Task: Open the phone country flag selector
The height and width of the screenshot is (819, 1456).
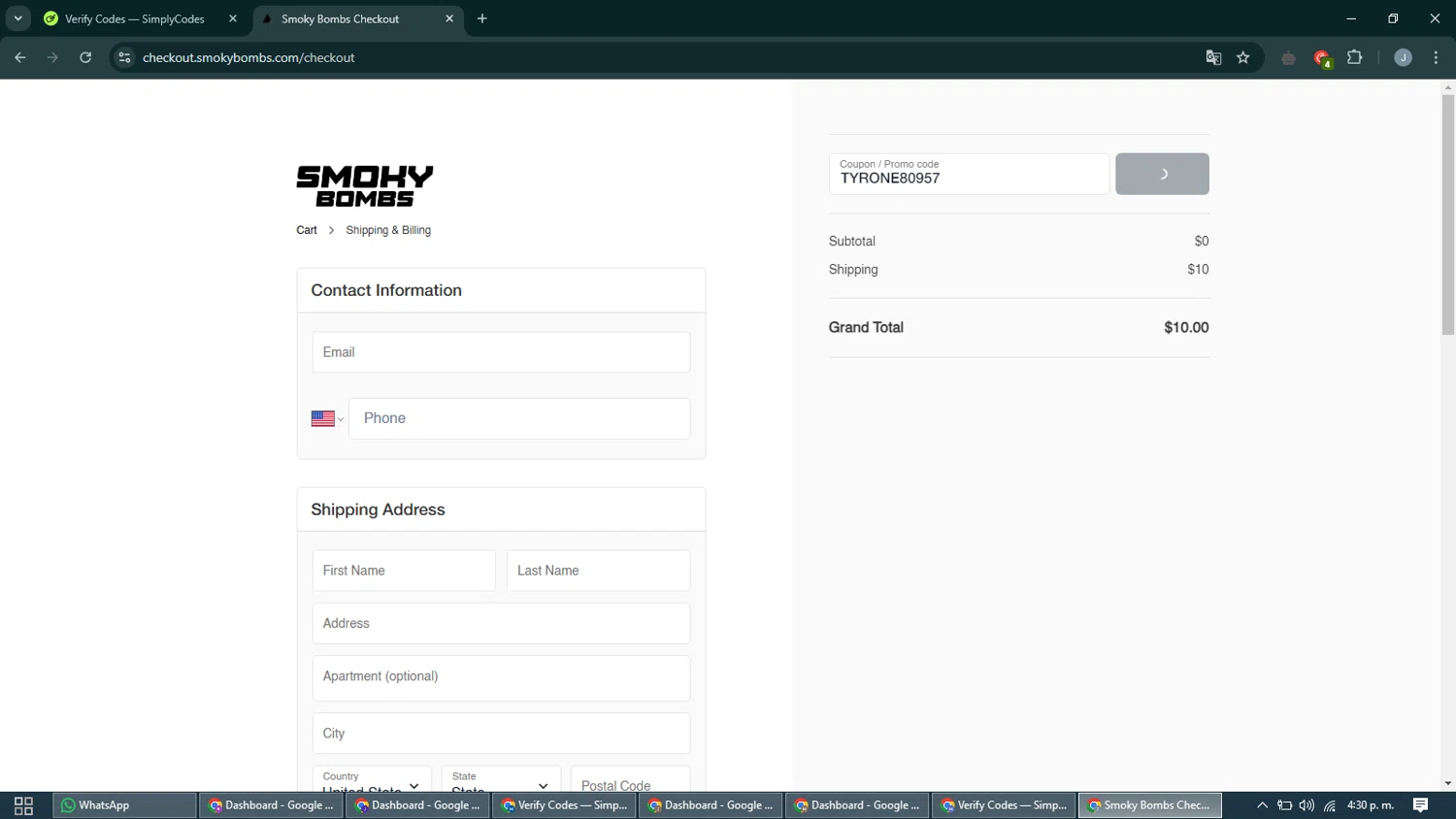Action: pos(327,418)
